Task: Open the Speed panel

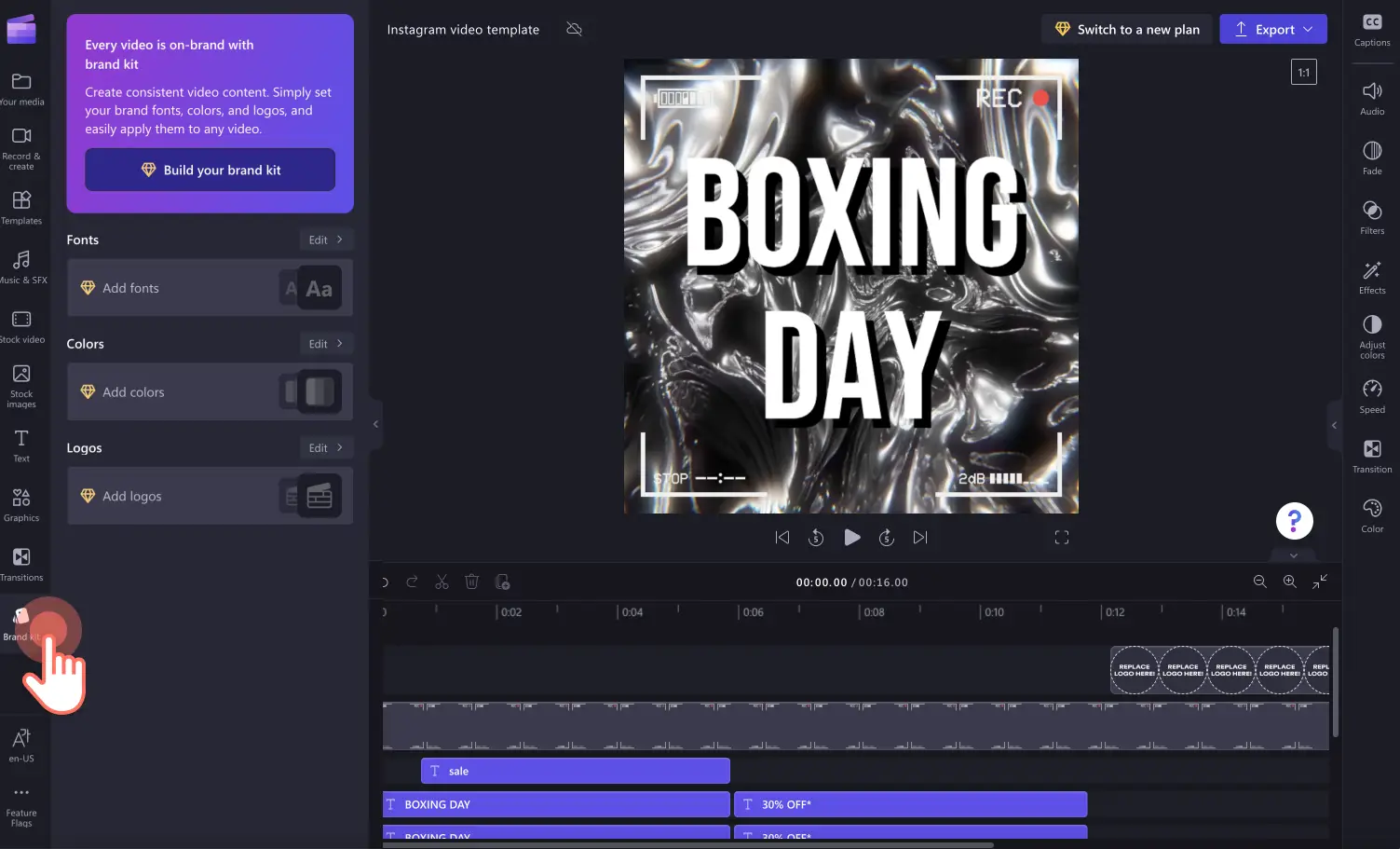Action: (x=1372, y=396)
